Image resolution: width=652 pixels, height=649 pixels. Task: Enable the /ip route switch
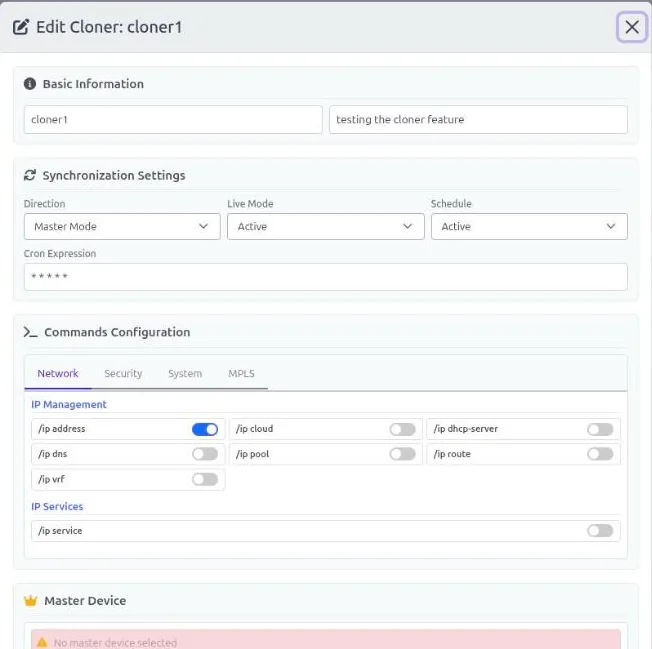(x=600, y=454)
